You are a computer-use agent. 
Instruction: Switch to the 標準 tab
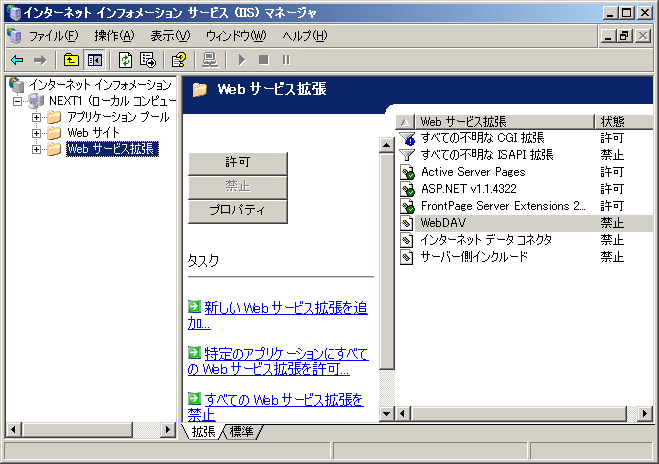[x=242, y=431]
